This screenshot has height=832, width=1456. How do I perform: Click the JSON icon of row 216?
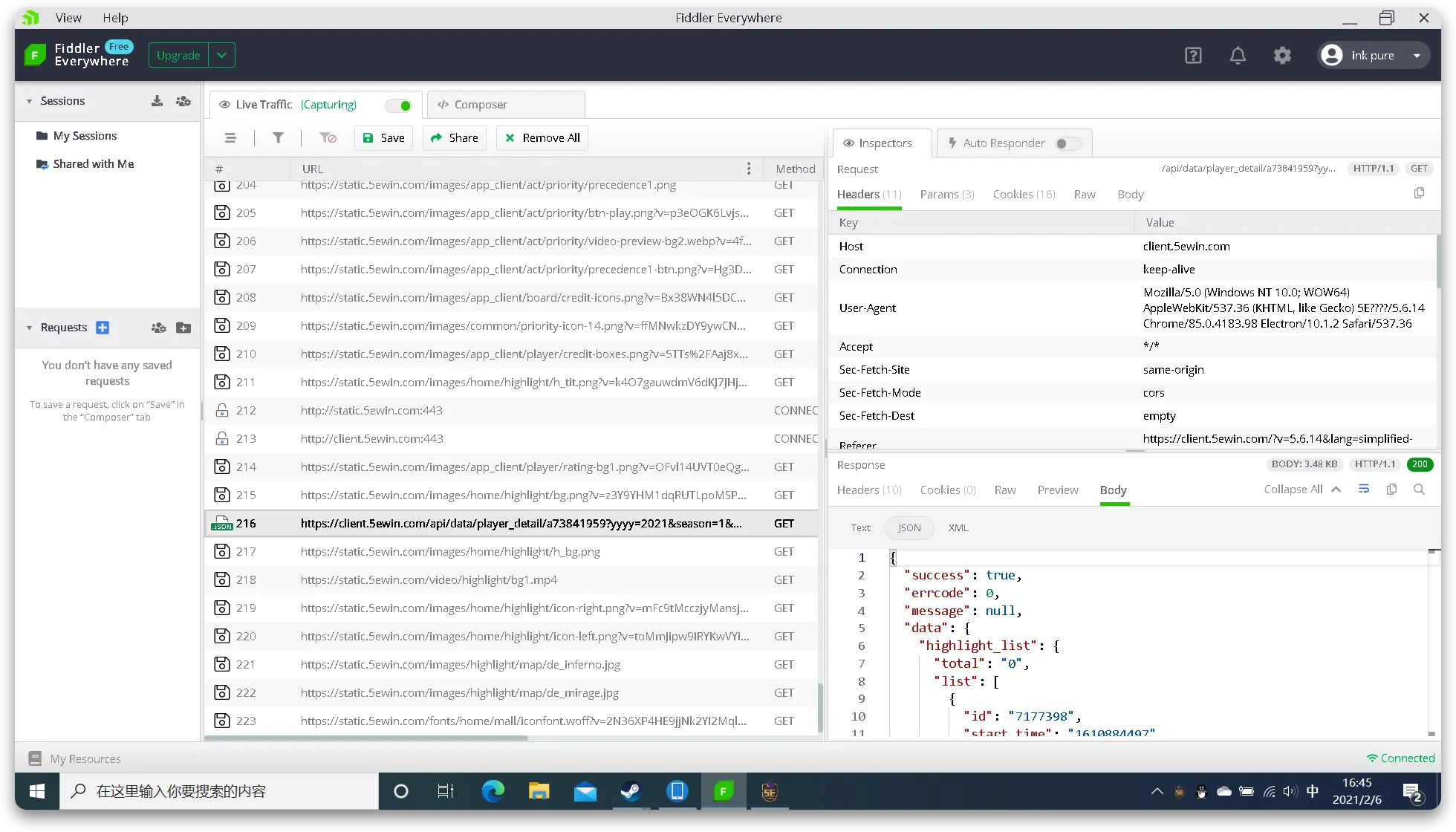(x=221, y=524)
